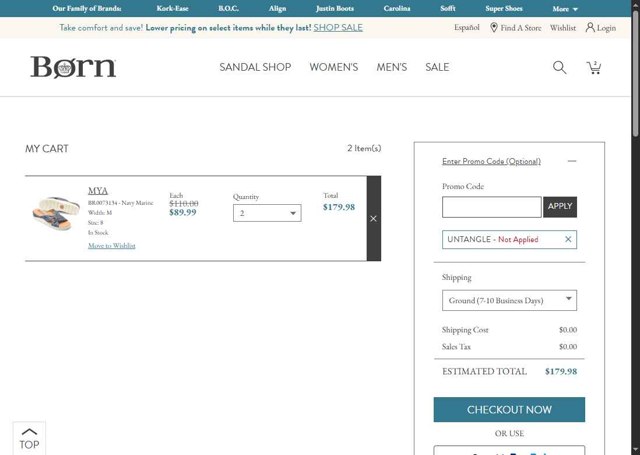
Task: Go to Justin Boots brand
Action: 335,9
